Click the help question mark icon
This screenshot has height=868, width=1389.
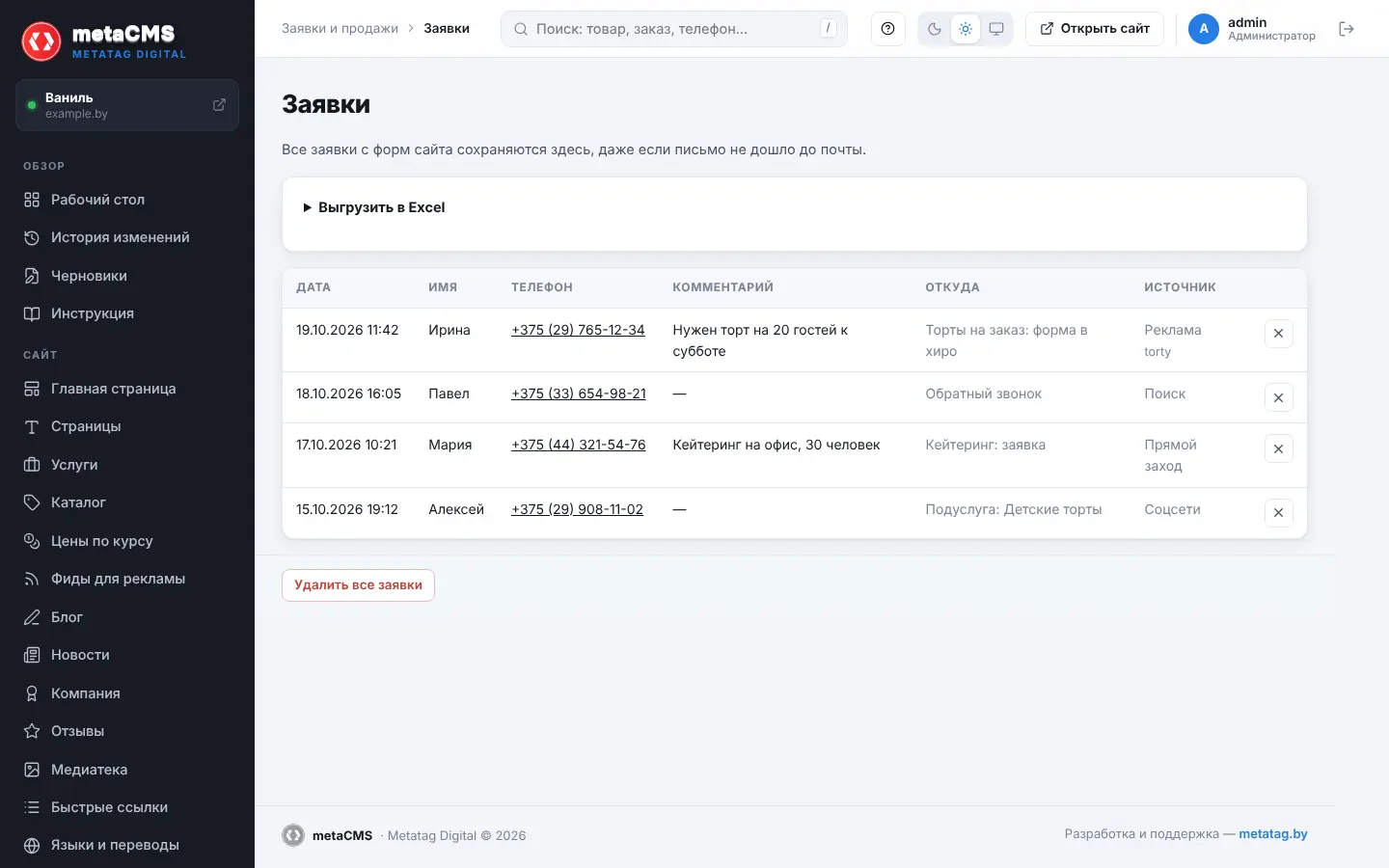887,29
